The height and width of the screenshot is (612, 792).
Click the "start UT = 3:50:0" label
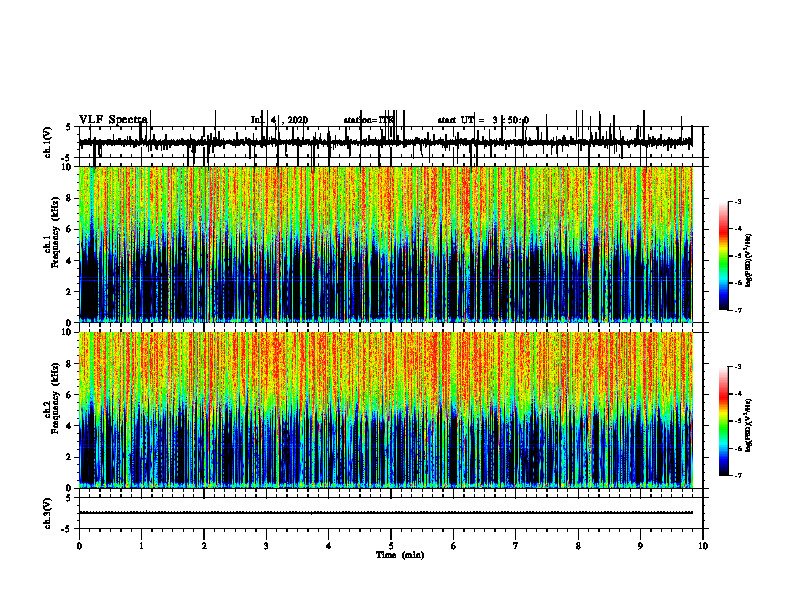pos(483,120)
